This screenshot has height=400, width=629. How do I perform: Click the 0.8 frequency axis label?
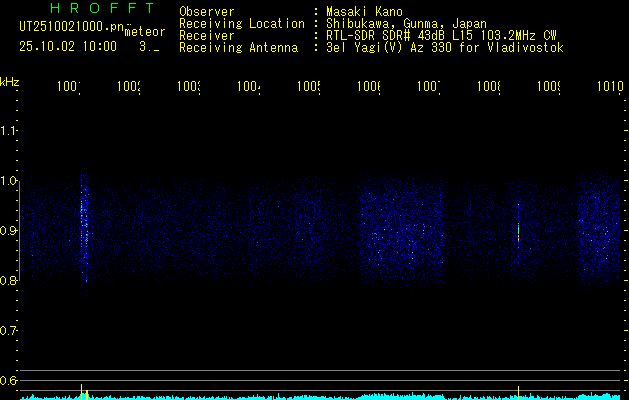pos(8,280)
